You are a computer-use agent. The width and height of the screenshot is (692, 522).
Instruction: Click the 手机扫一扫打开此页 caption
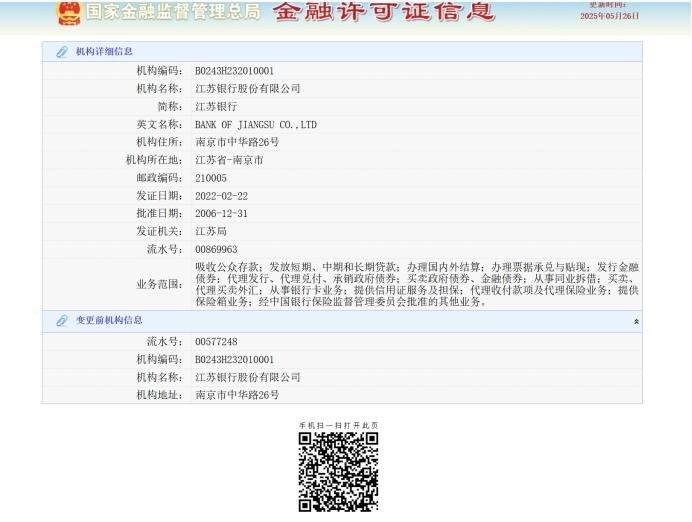tap(338, 425)
